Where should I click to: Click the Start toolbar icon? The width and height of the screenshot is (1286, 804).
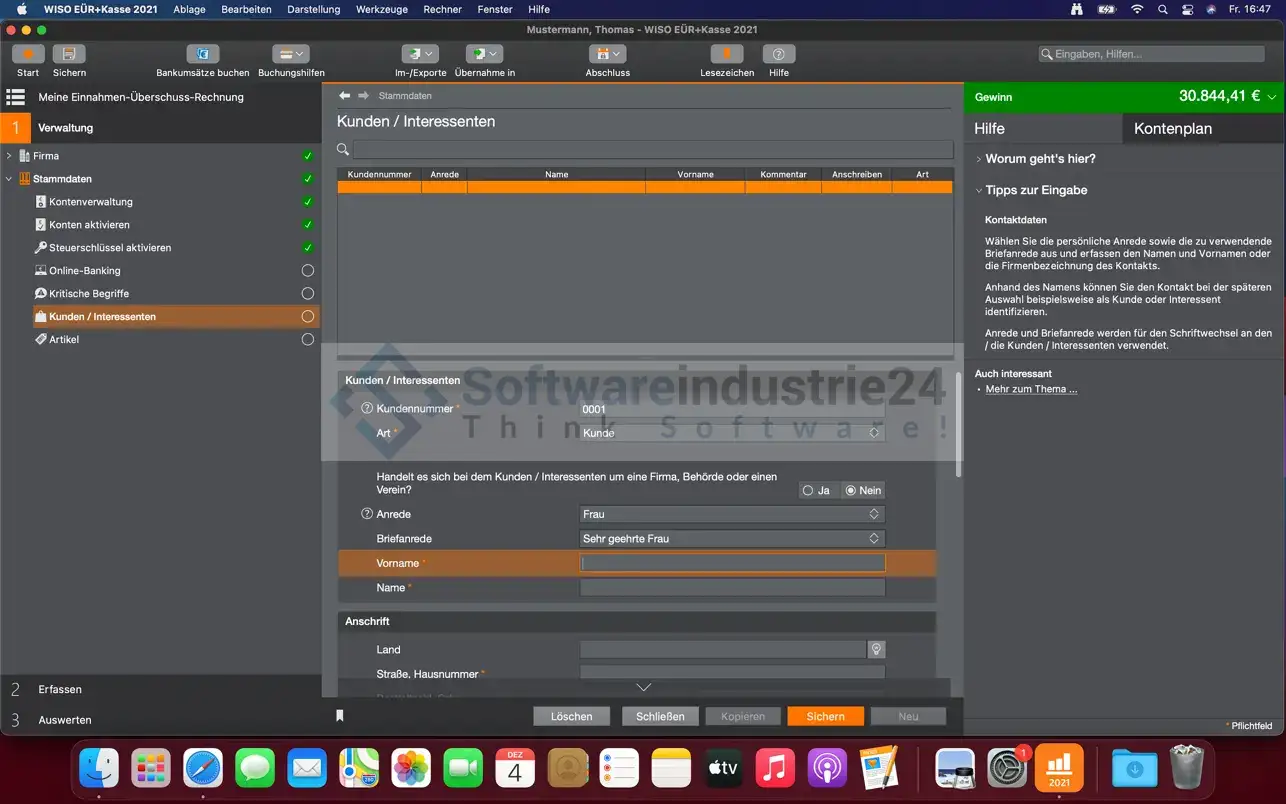click(x=28, y=54)
